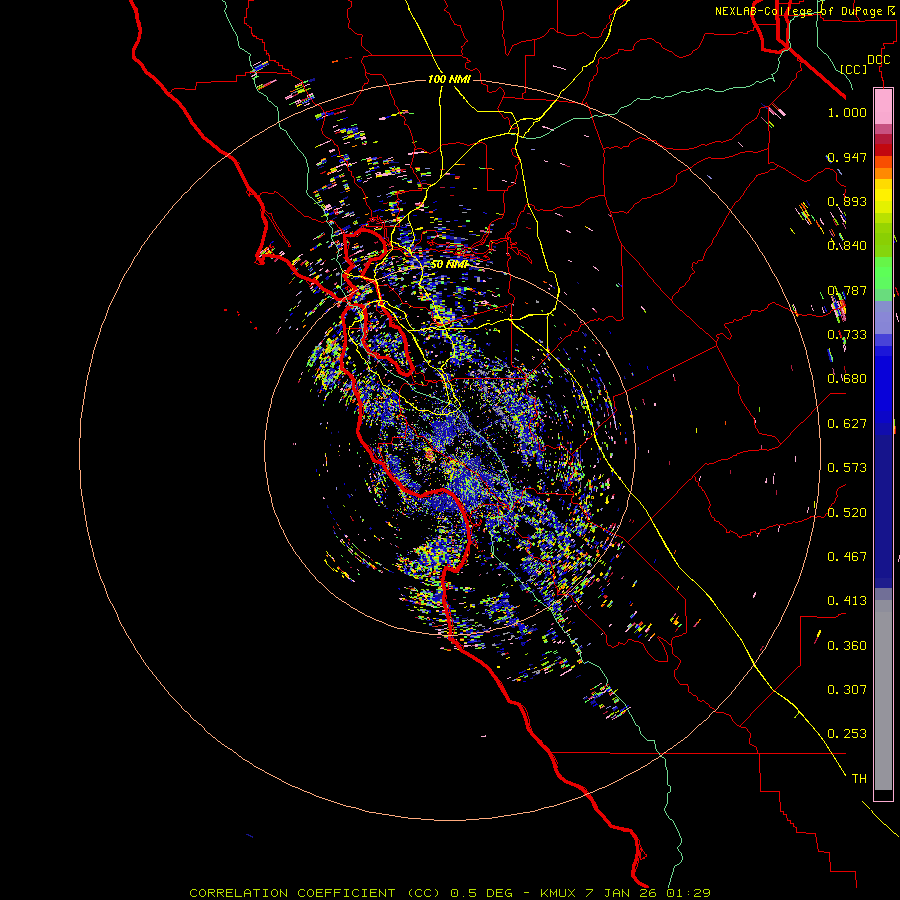Click the 0.467 legend value
Viewport: 900px width, 900px height.
click(847, 556)
